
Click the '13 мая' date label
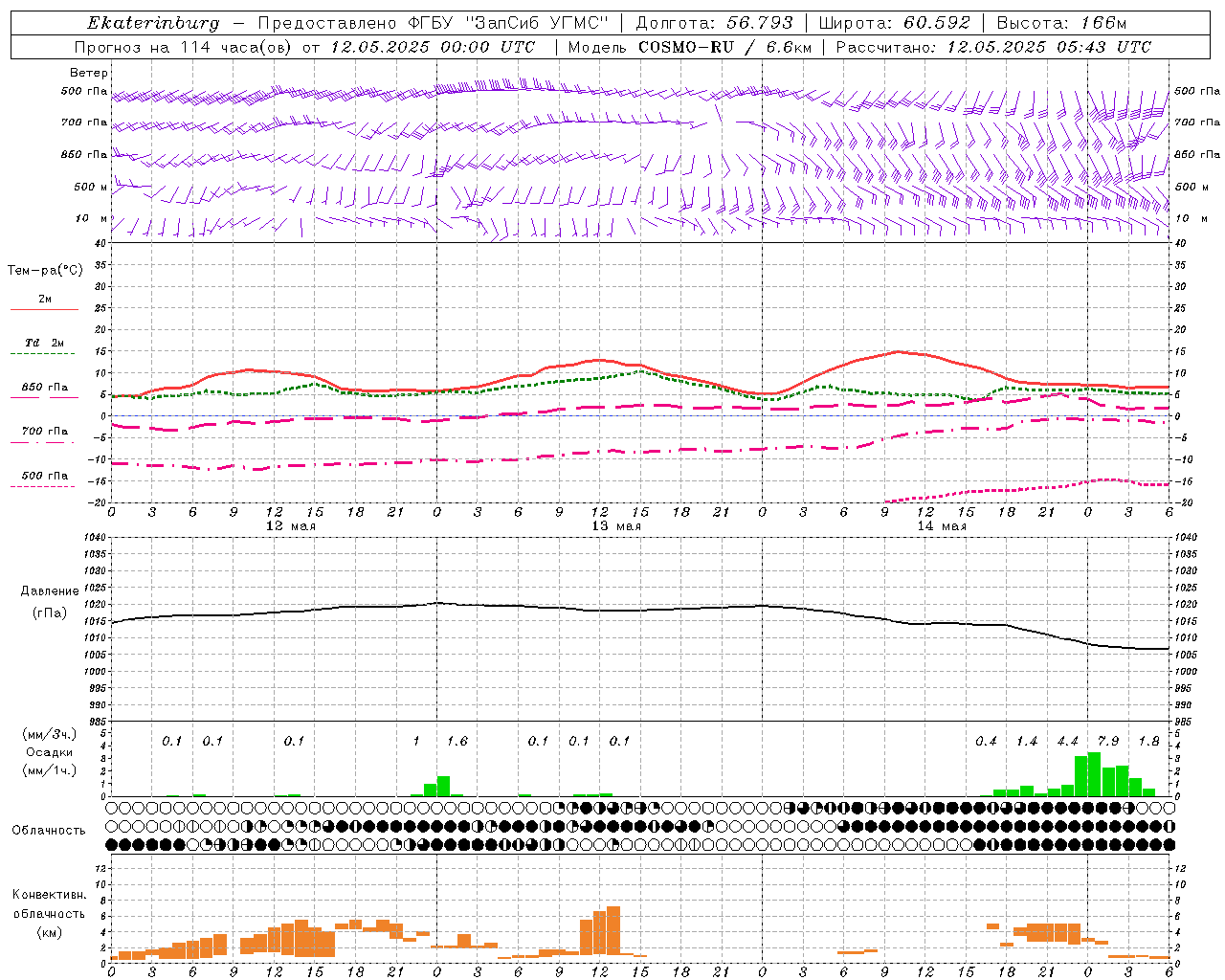point(616,526)
